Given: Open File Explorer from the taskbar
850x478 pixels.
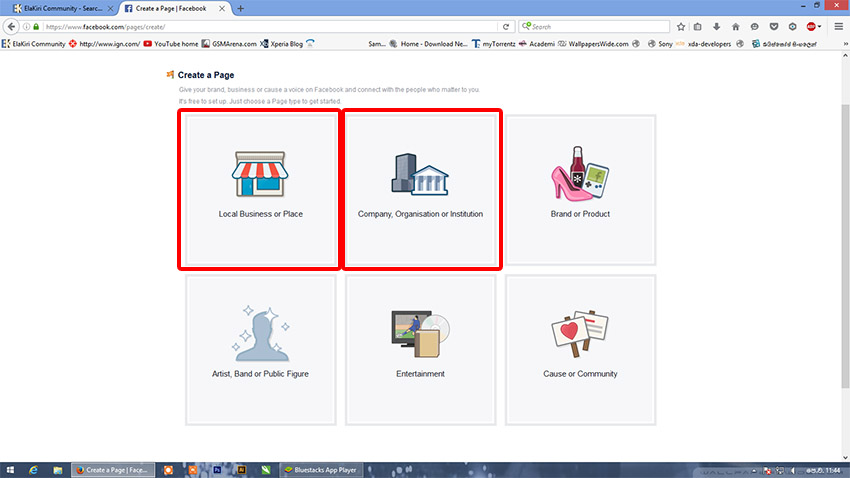Looking at the screenshot, I should (57, 470).
